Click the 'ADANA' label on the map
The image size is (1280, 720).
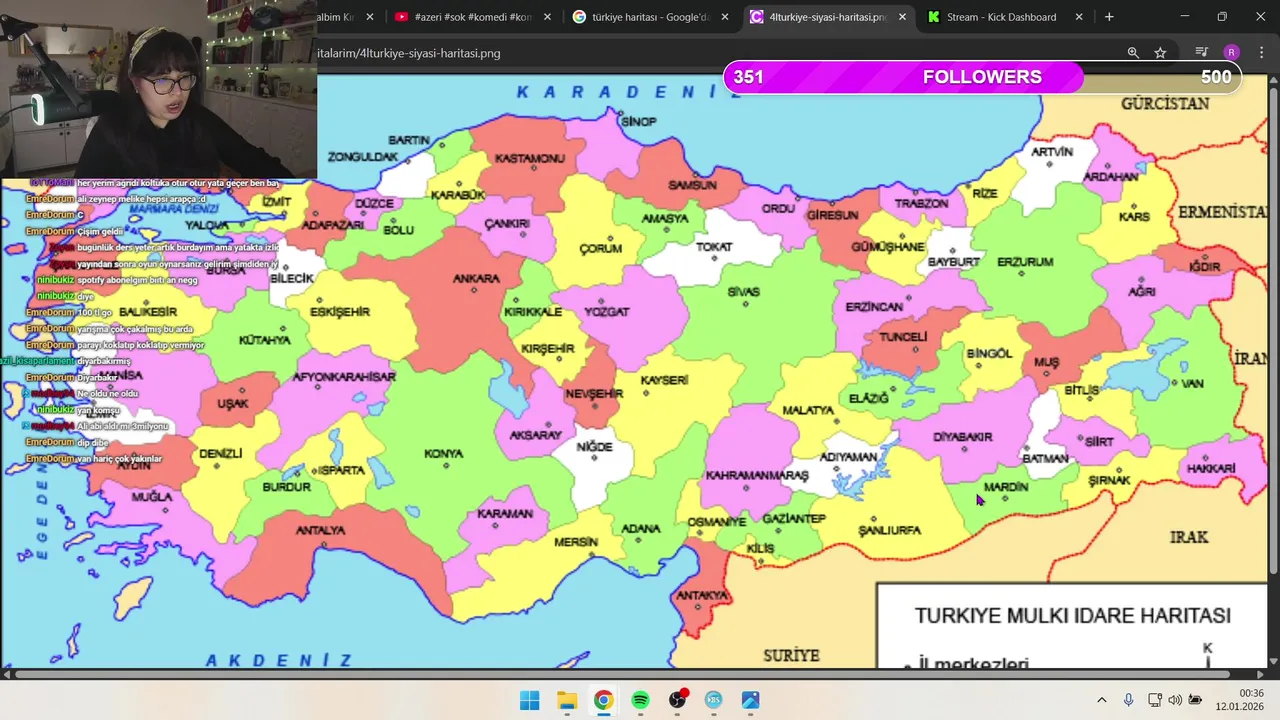coord(641,529)
